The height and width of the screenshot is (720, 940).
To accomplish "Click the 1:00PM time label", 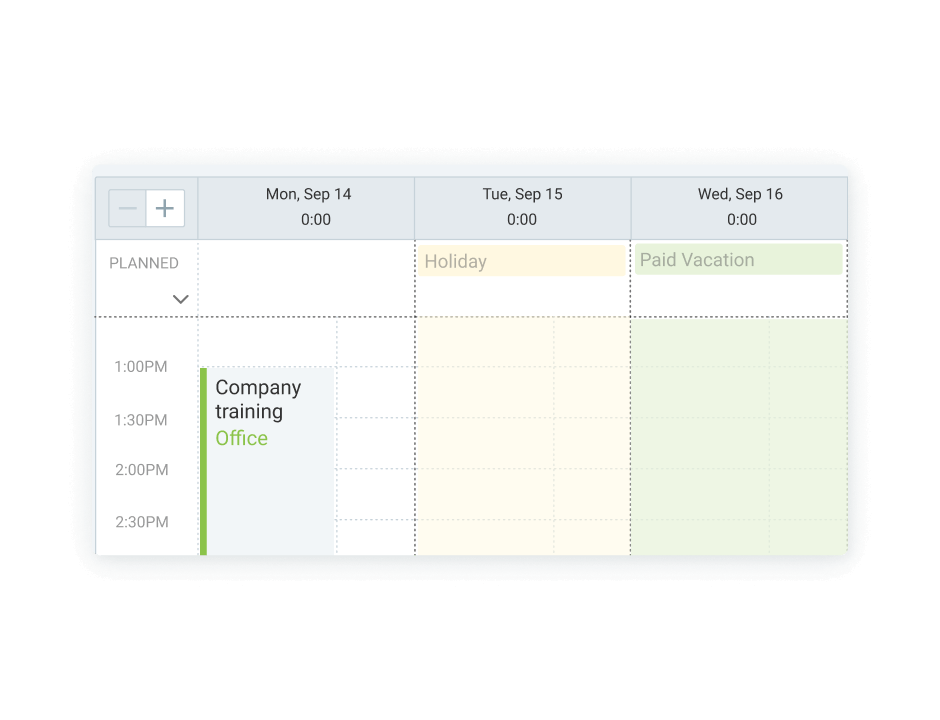I will [141, 367].
